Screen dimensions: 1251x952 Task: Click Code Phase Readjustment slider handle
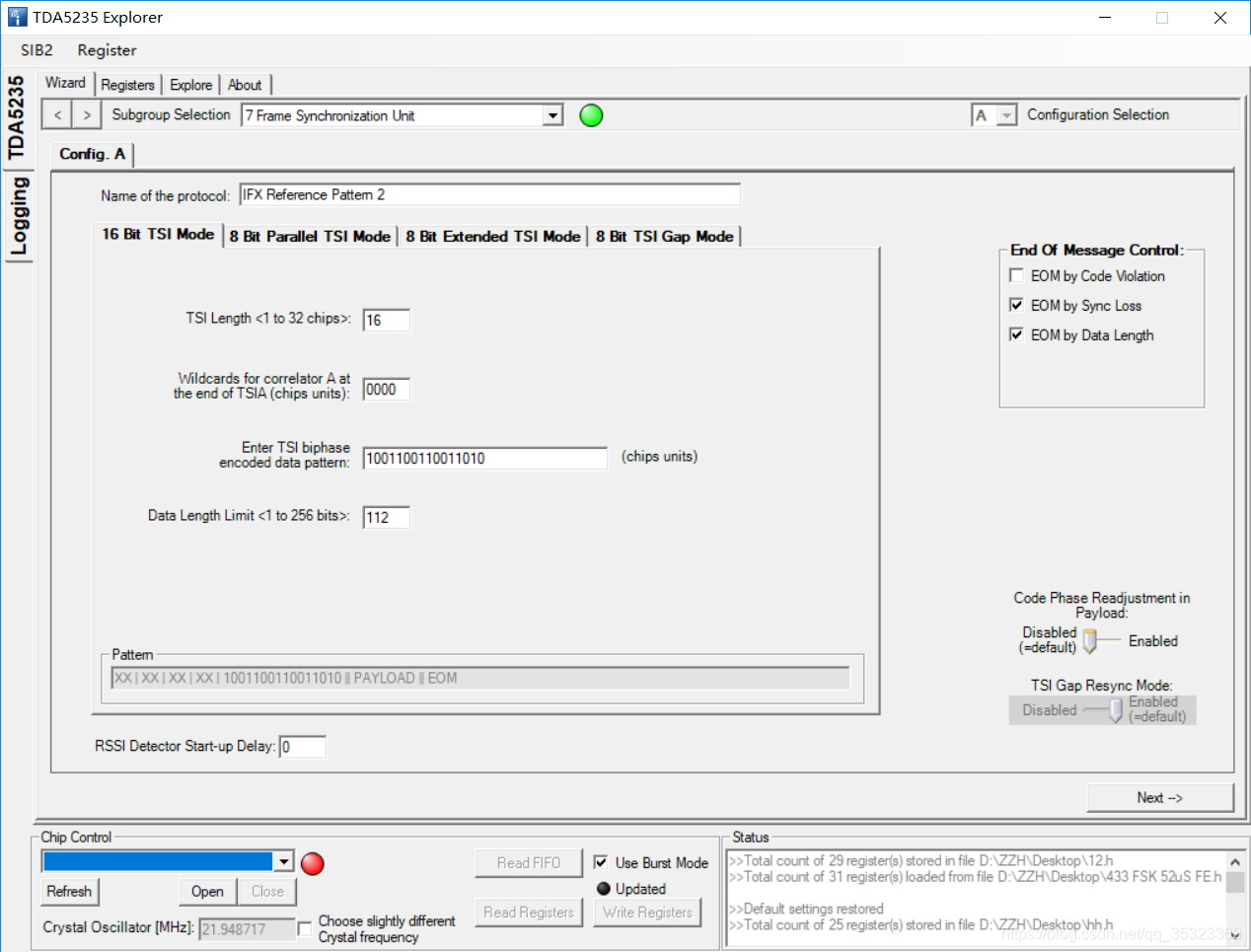click(1089, 641)
